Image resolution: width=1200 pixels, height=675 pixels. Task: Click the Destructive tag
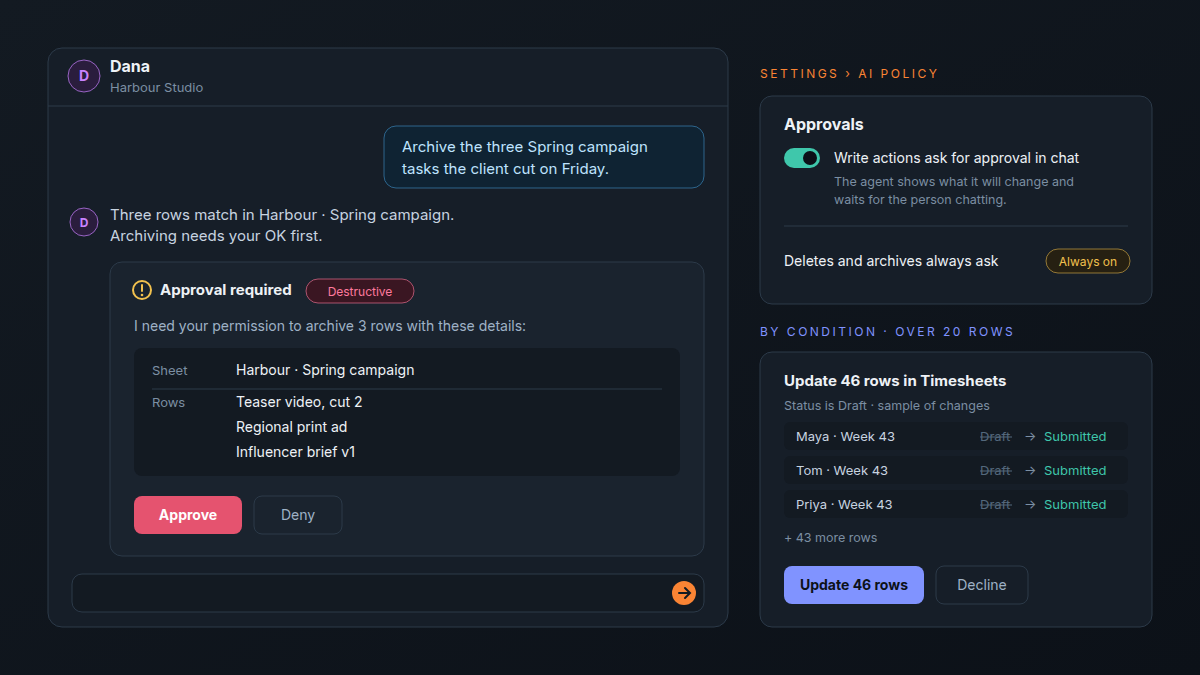360,291
